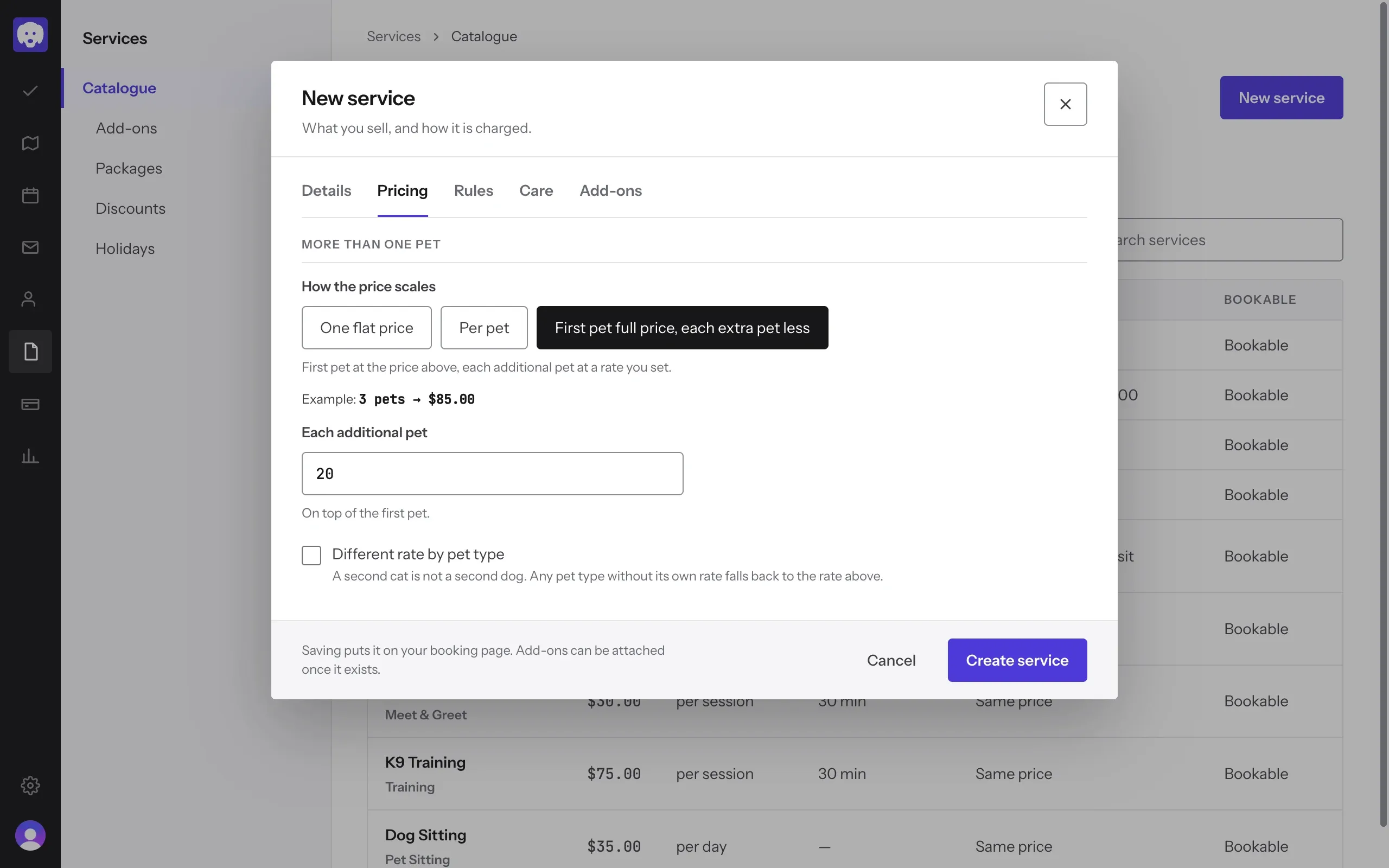Screen dimensions: 1389x868
Task: Open Packages in the sidebar
Action: [129, 168]
